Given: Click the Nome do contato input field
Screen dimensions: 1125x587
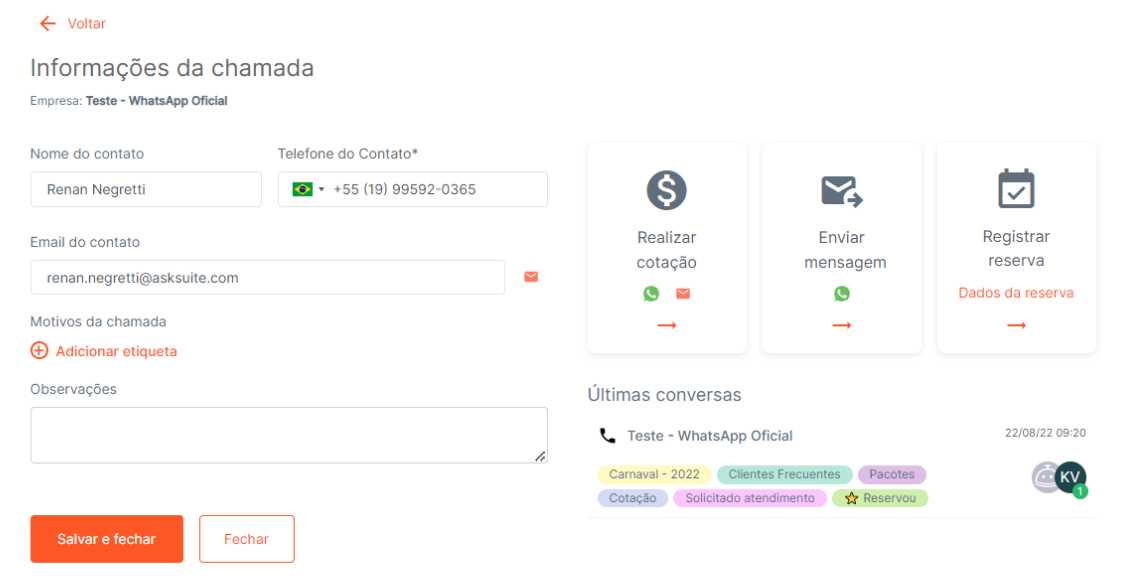Looking at the screenshot, I should [x=146, y=189].
